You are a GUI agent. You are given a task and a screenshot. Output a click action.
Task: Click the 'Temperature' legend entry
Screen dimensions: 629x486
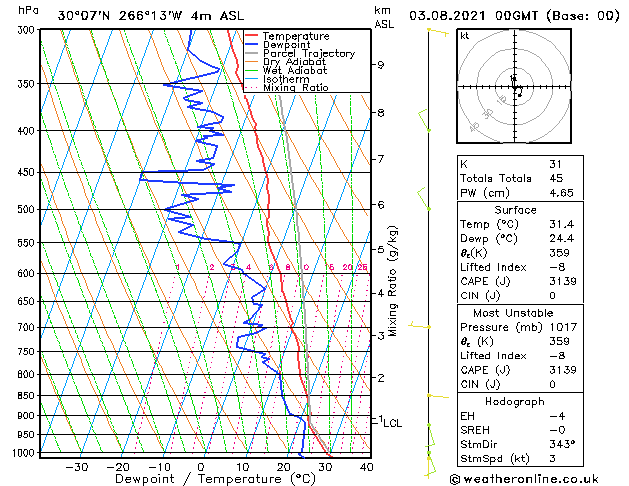(296, 36)
